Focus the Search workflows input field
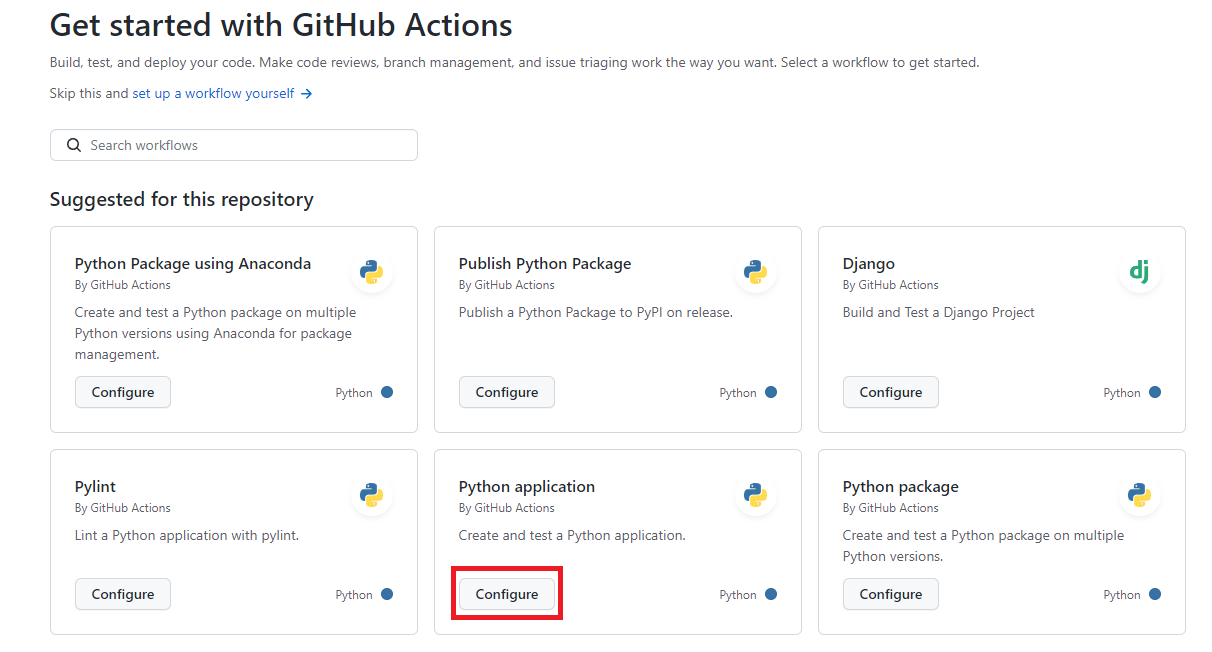The width and height of the screenshot is (1212, 652). coord(234,145)
